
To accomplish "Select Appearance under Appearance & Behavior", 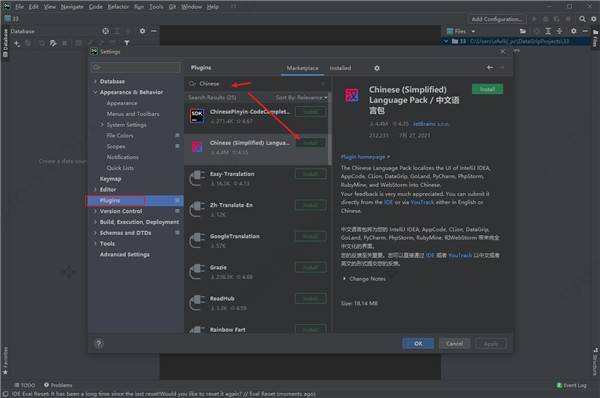I will (122, 103).
